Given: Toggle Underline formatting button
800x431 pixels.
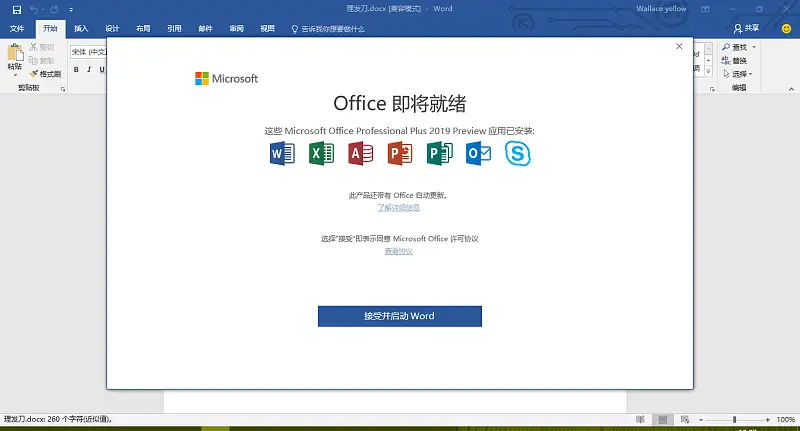Looking at the screenshot, I should point(102,69).
